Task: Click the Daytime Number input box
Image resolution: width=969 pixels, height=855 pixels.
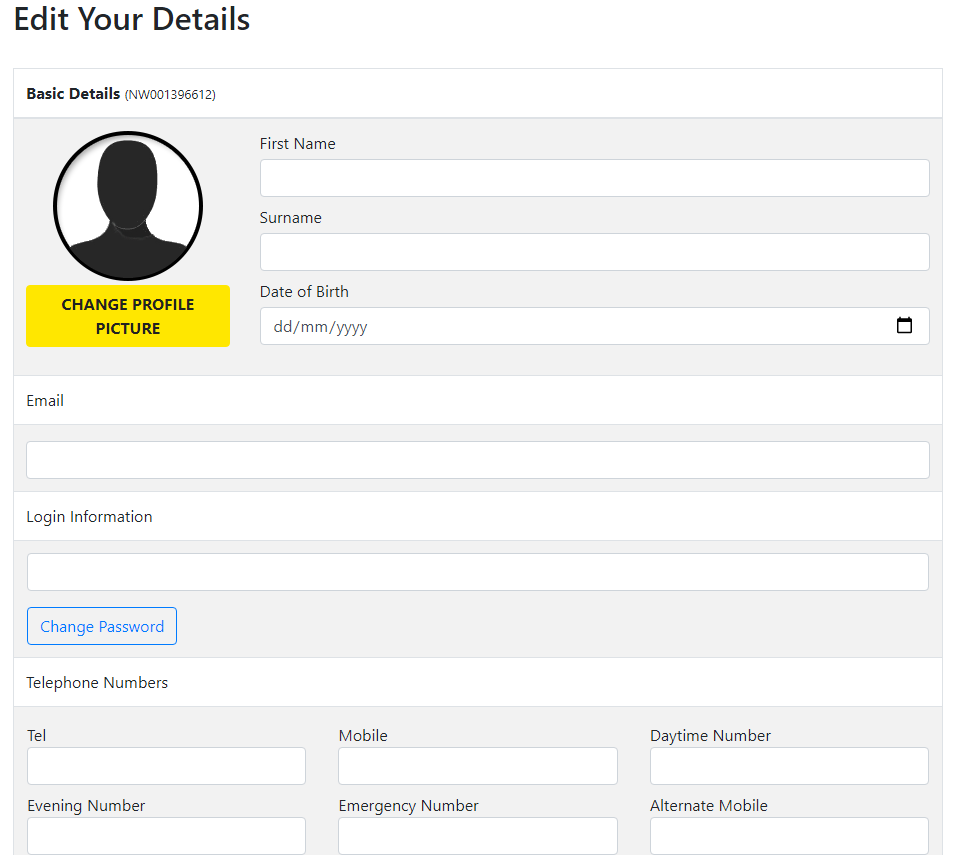Action: click(x=789, y=766)
